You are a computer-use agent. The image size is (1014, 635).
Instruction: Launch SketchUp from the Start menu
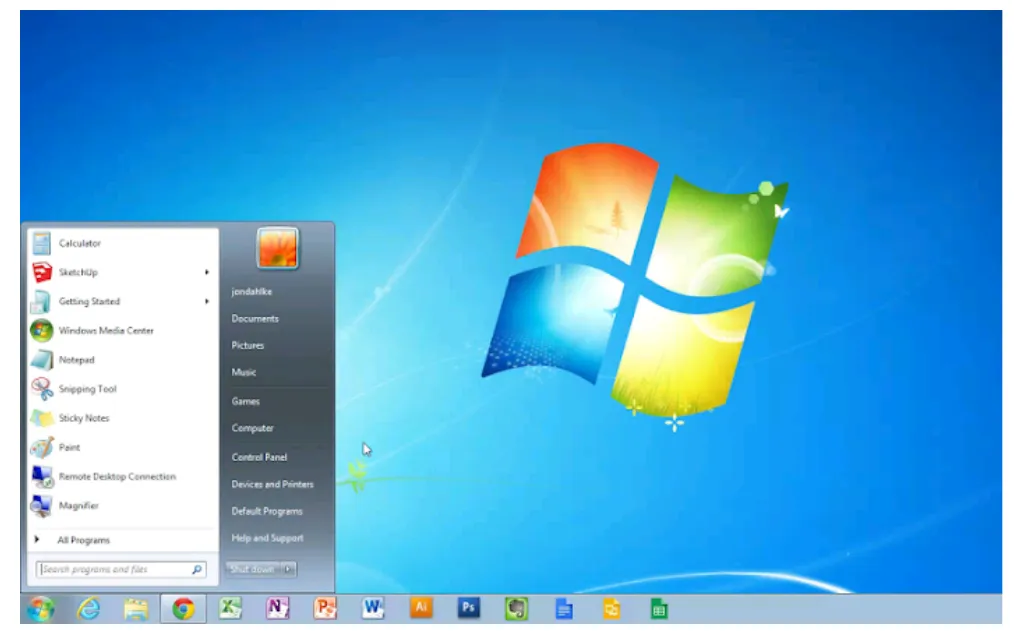click(122, 272)
